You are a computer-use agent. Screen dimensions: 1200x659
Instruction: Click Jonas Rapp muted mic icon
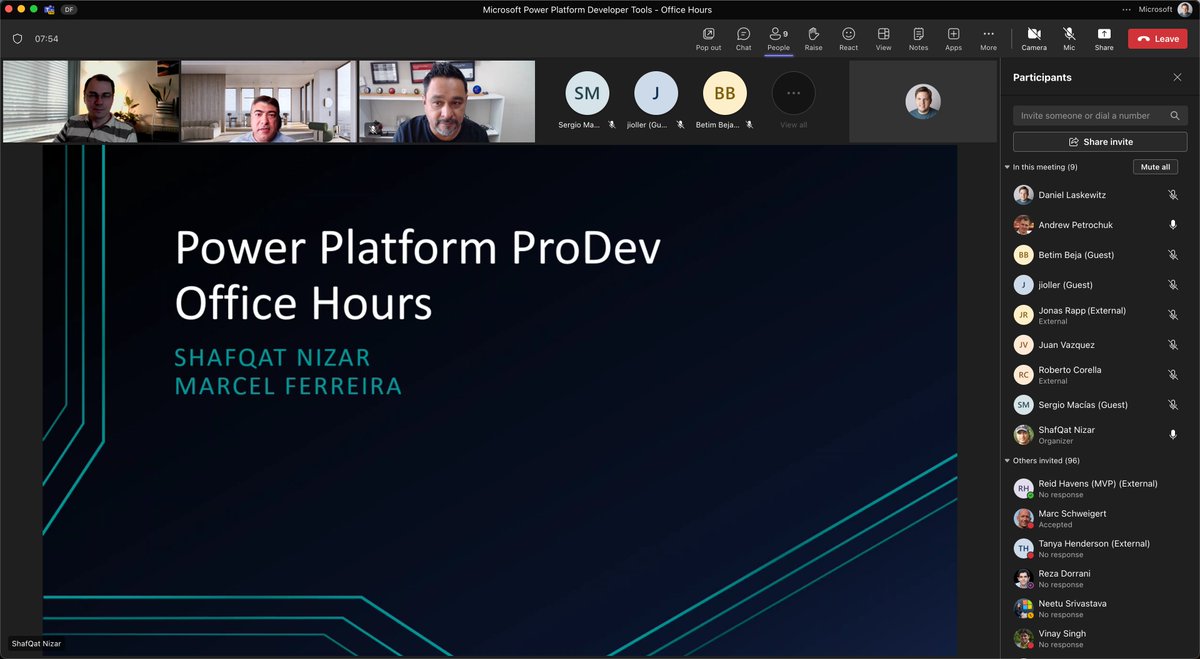(x=1173, y=315)
